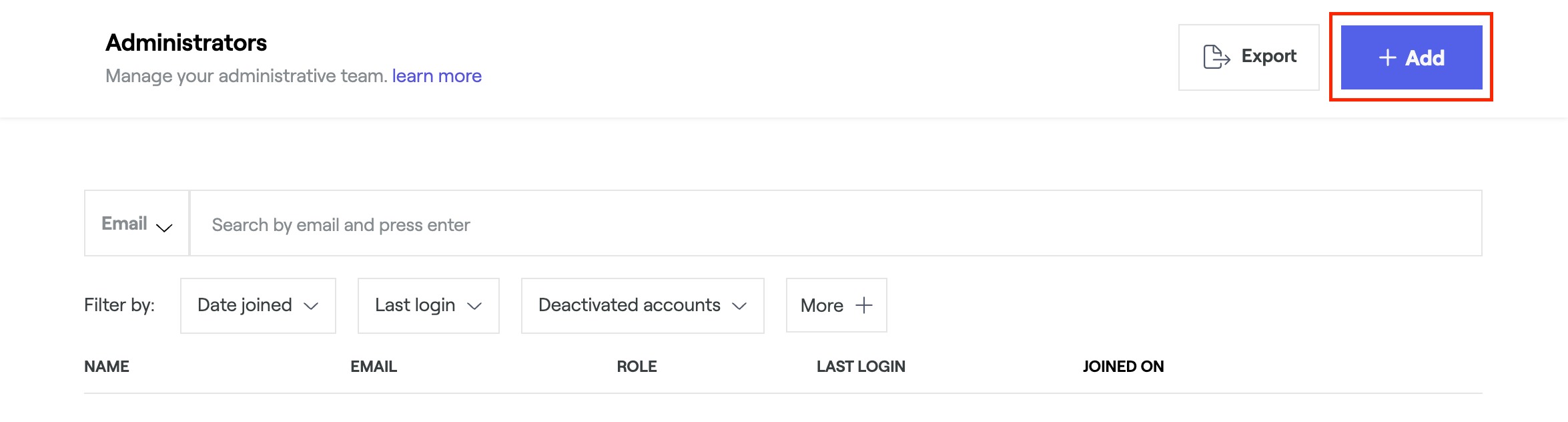The image size is (1568, 422).
Task: Show more filters with More button
Action: 835,305
